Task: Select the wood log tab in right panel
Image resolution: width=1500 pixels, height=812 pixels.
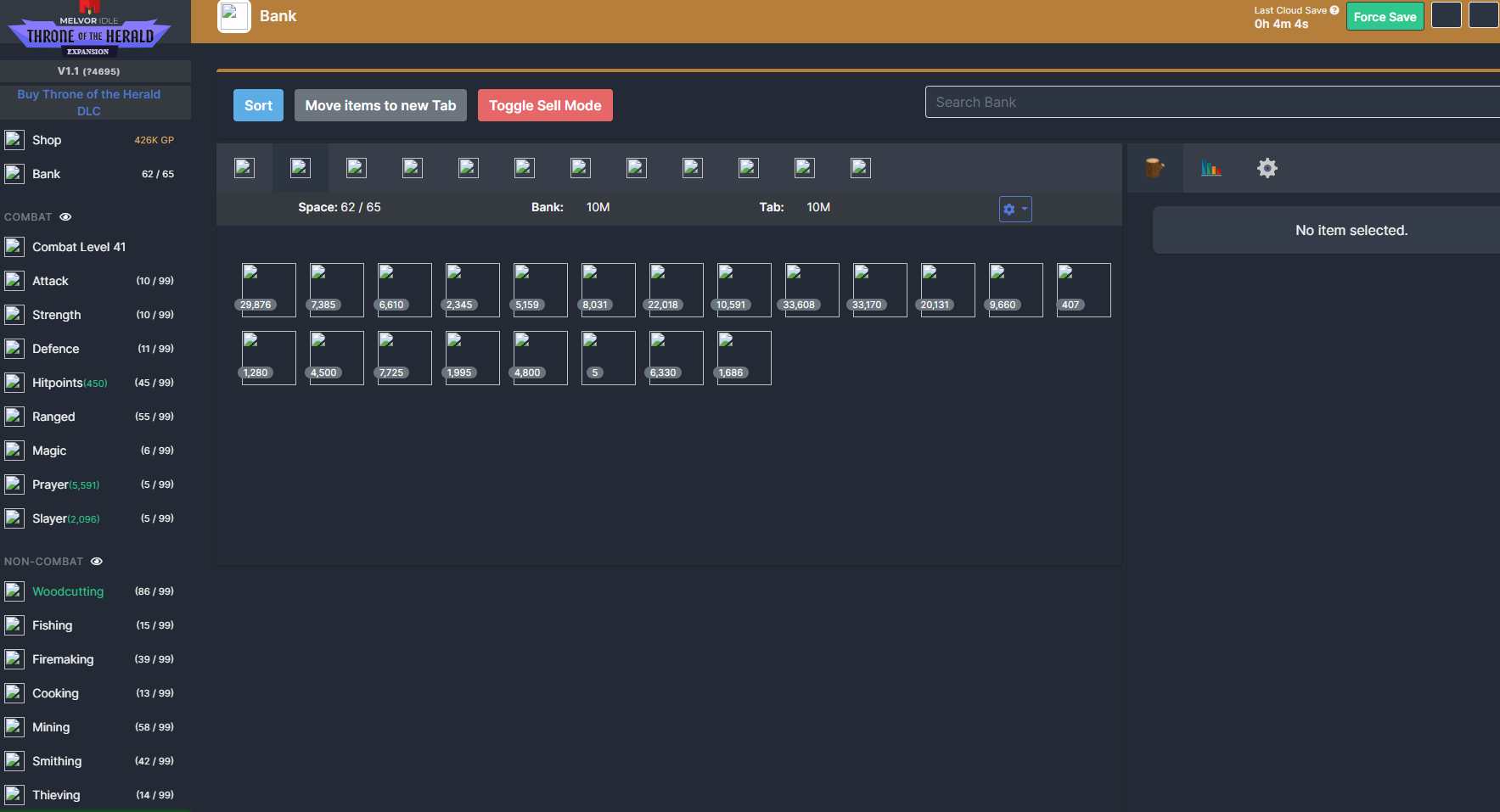Action: tap(1154, 168)
